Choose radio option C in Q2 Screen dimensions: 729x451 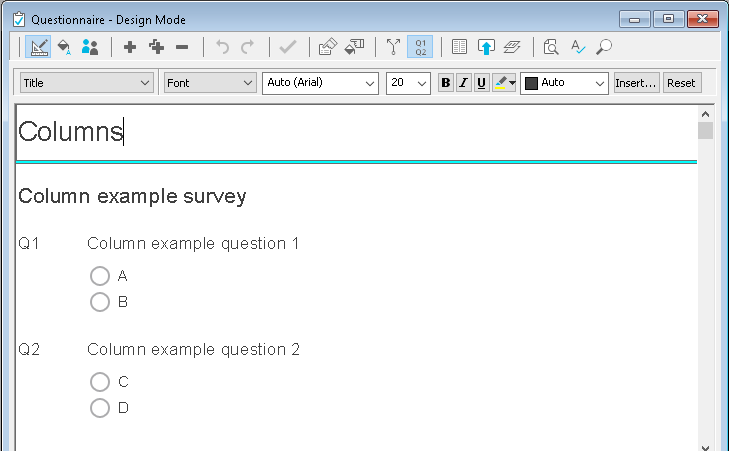100,382
